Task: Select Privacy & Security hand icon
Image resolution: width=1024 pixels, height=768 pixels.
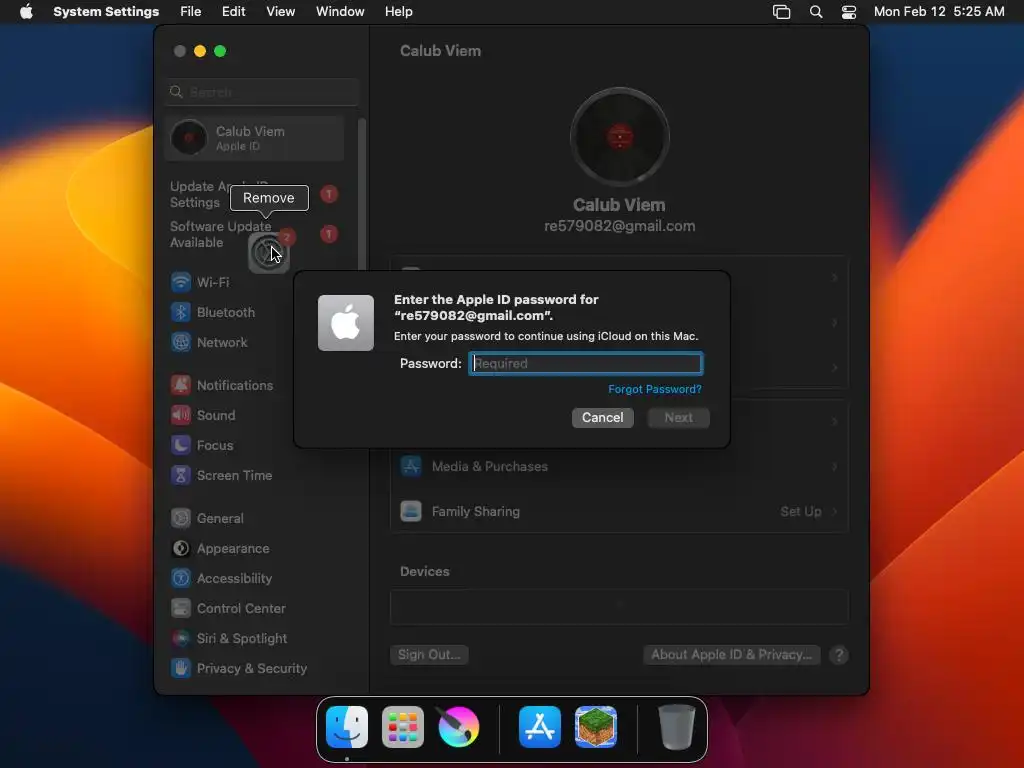Action: (181, 669)
